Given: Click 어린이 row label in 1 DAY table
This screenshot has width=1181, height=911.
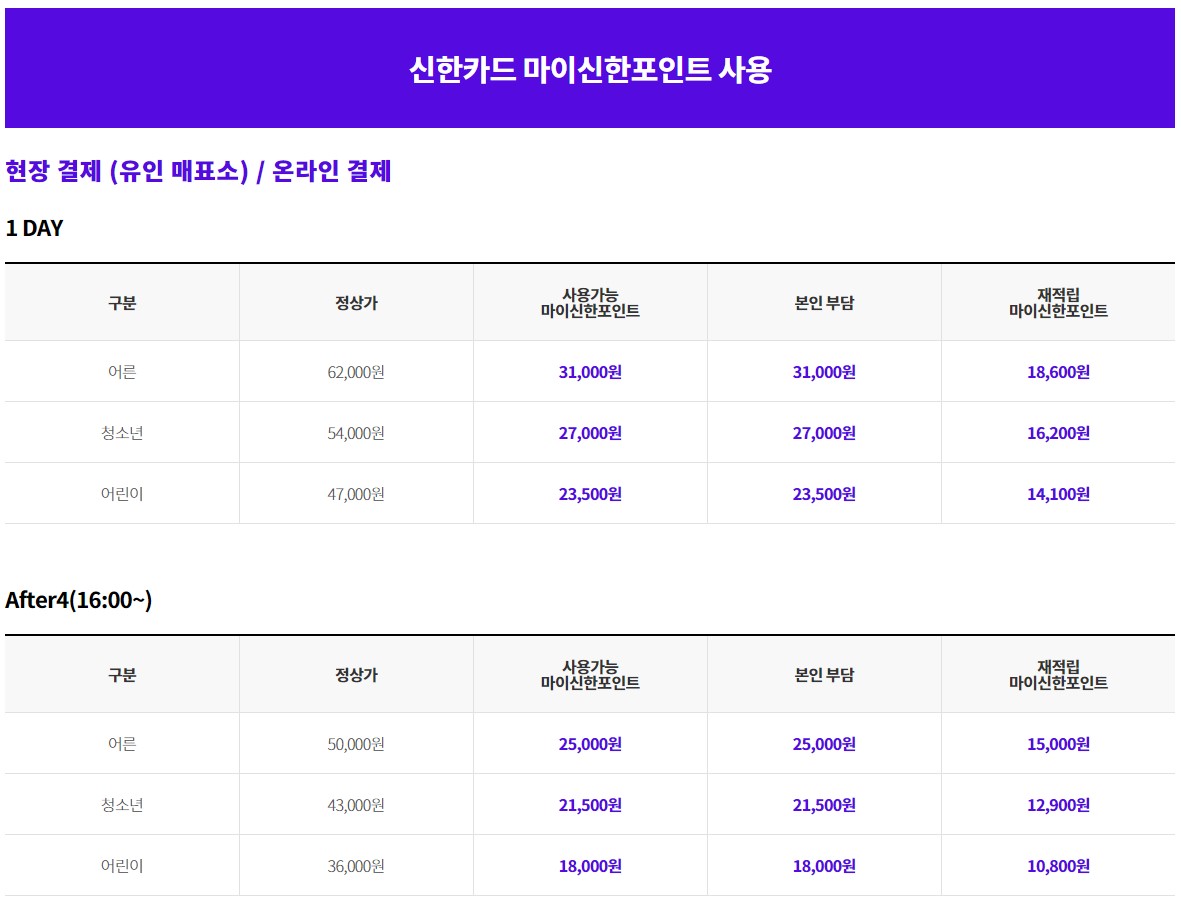Looking at the screenshot, I should click(x=122, y=494).
